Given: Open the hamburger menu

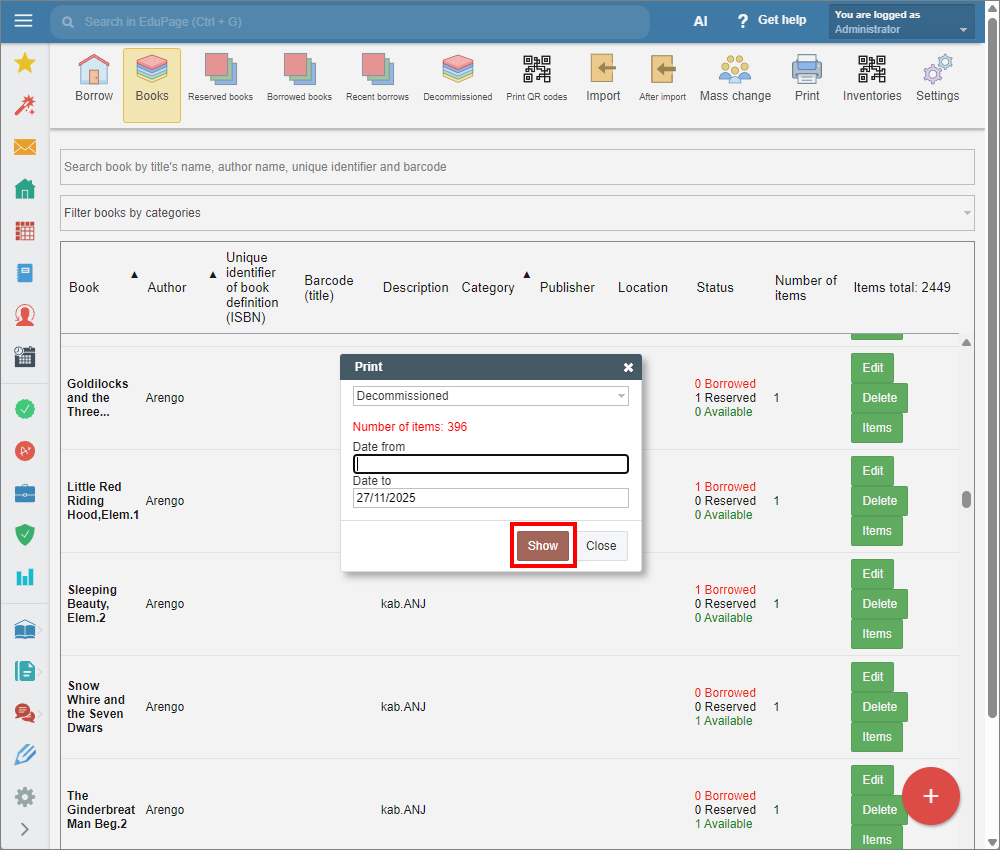Looking at the screenshot, I should point(24,21).
